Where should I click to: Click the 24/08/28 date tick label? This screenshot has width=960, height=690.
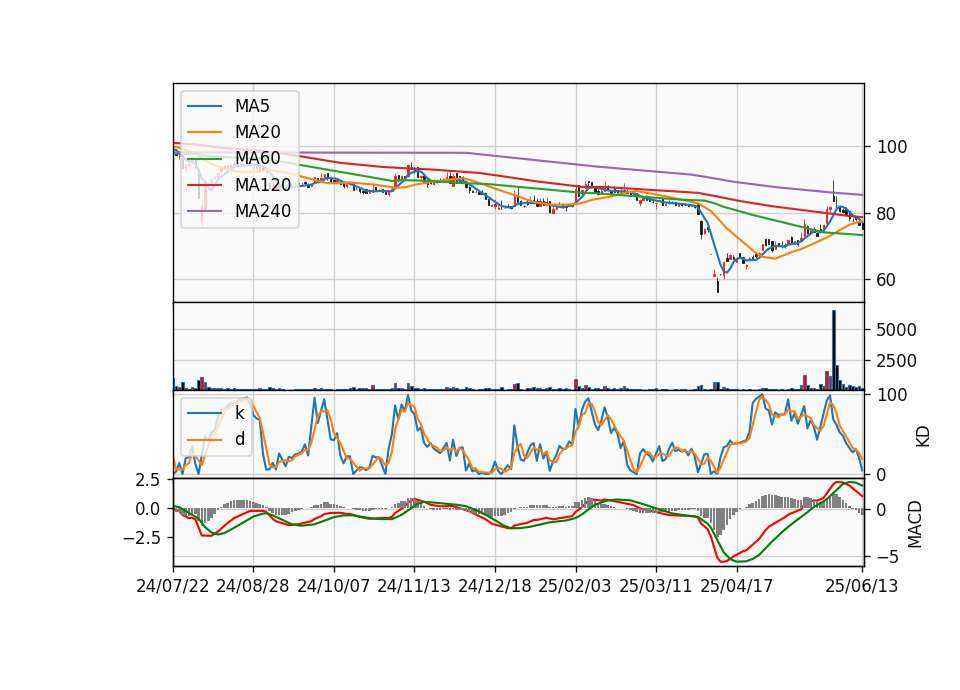[253, 586]
